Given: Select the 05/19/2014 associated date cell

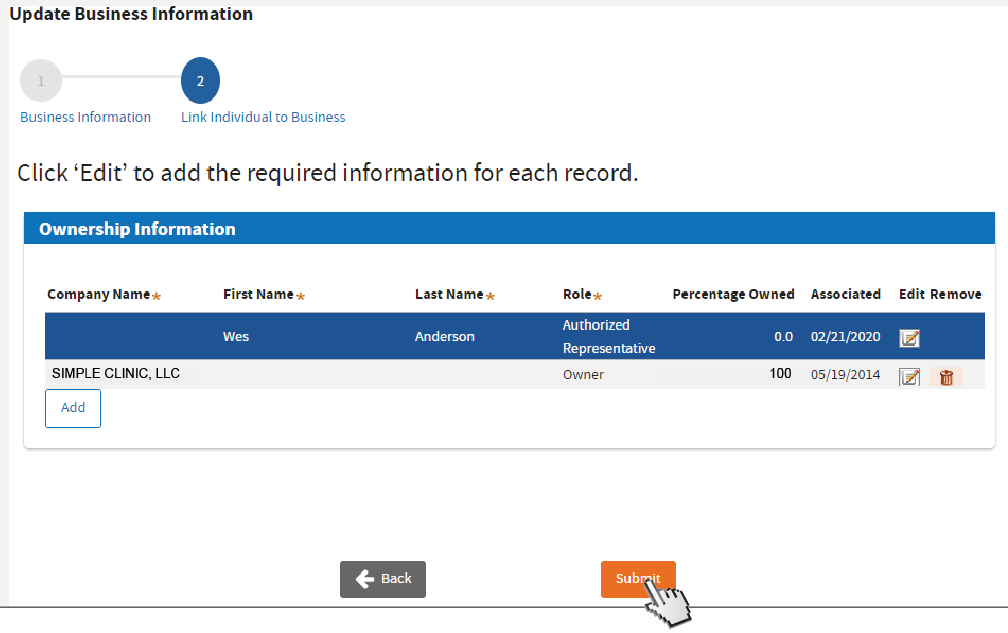Looking at the screenshot, I should (x=845, y=374).
